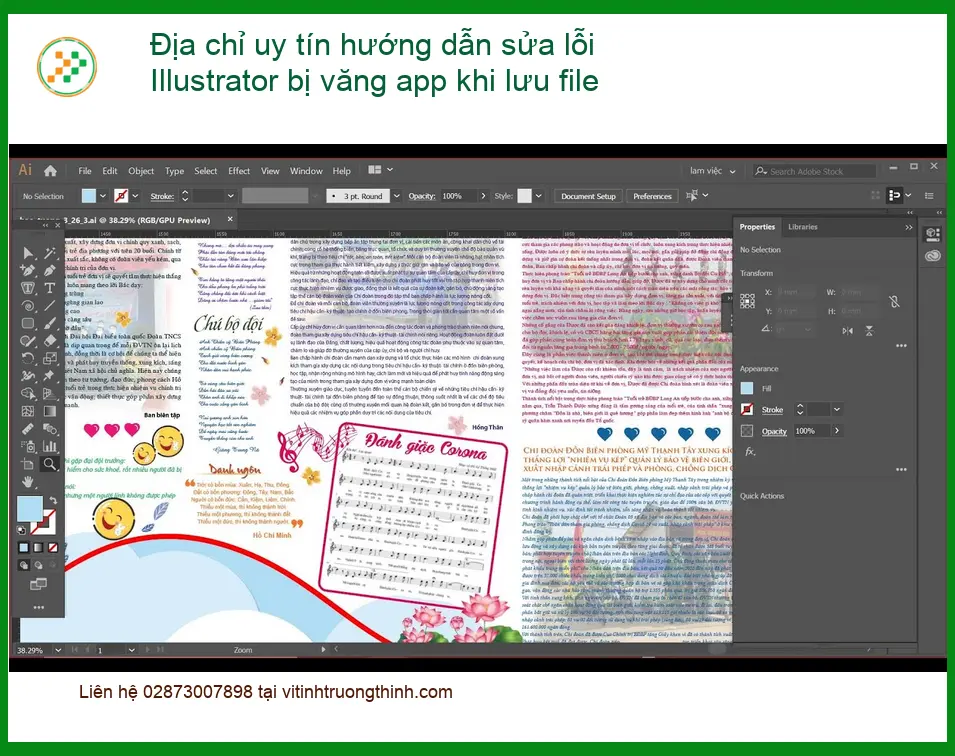Open the Style dropdown arrow
This screenshot has width=955, height=756.
(538, 196)
